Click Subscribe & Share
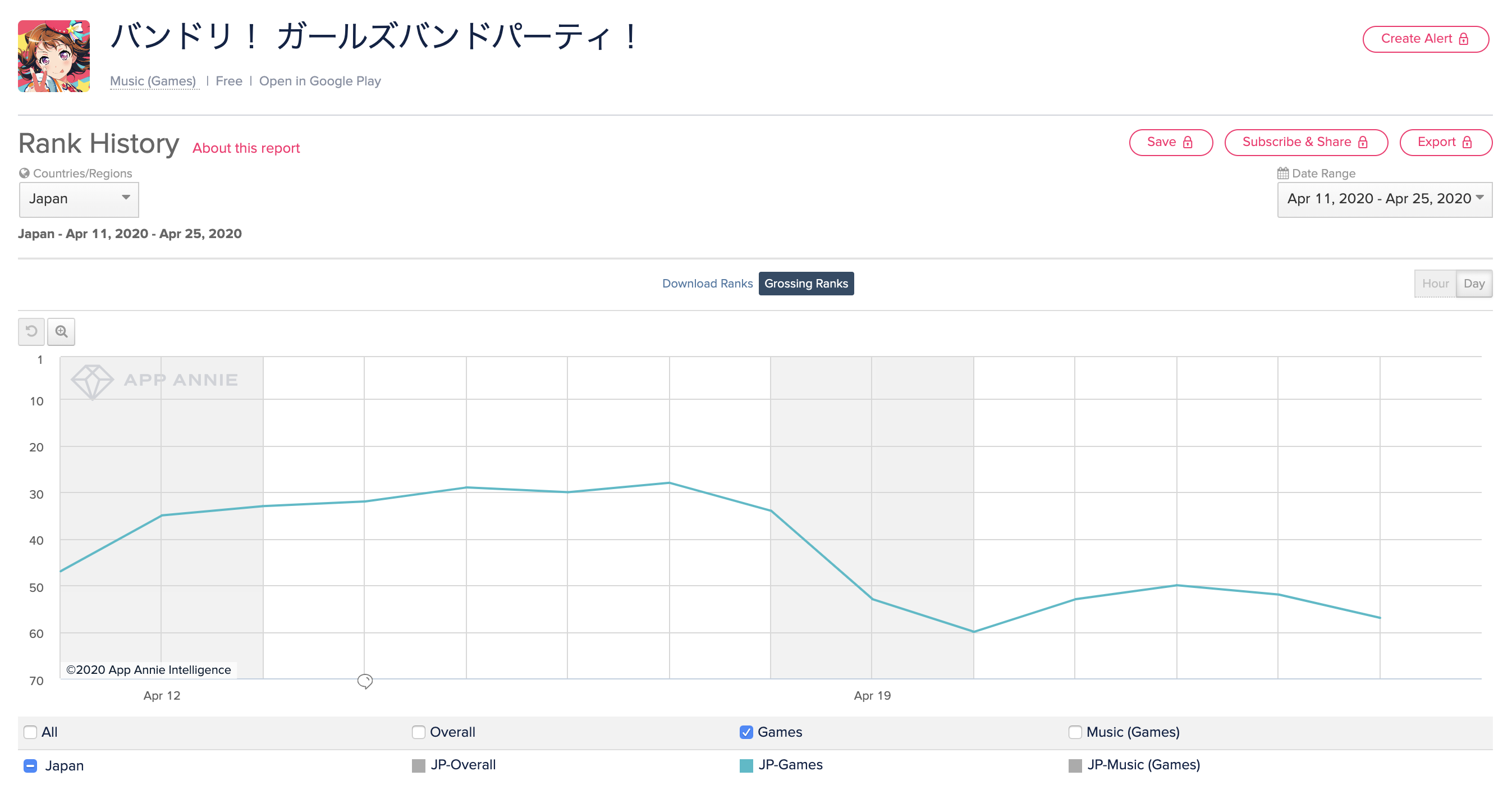Viewport: 1512px width, 803px height. coord(1305,142)
